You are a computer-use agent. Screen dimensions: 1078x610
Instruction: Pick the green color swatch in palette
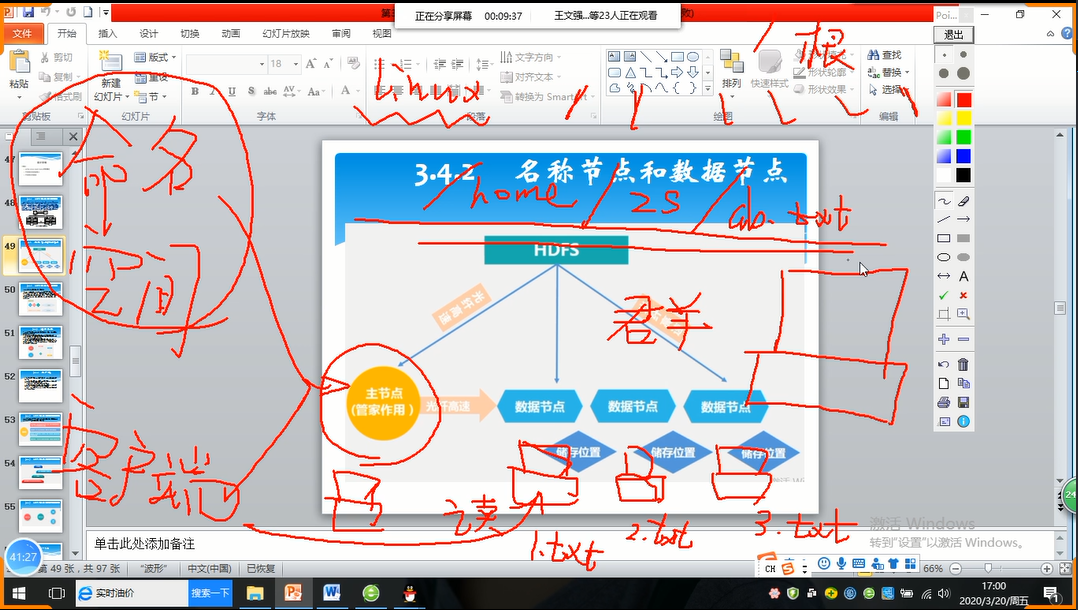pyautogui.click(x=964, y=137)
